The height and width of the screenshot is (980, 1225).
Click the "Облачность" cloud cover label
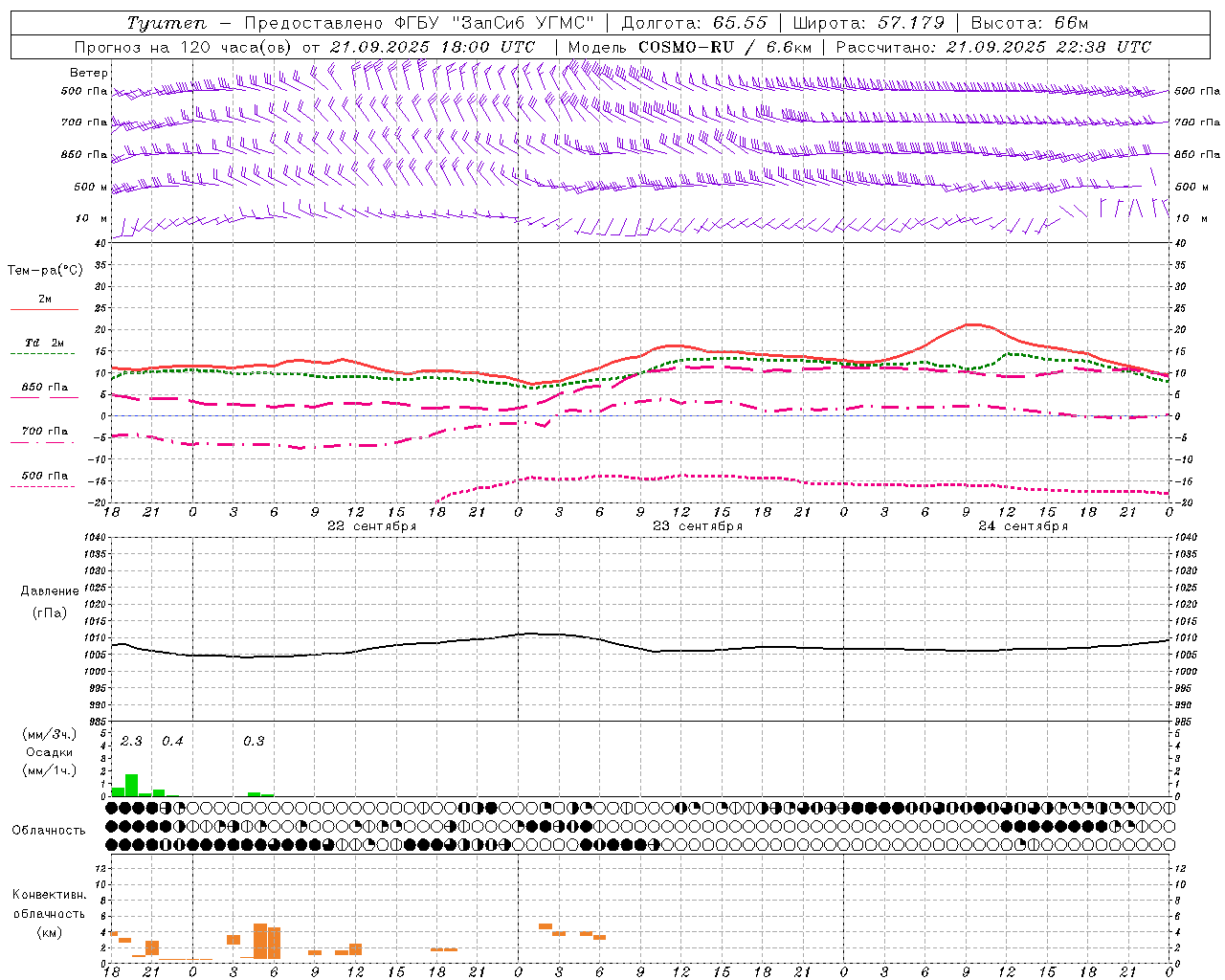pyautogui.click(x=49, y=831)
